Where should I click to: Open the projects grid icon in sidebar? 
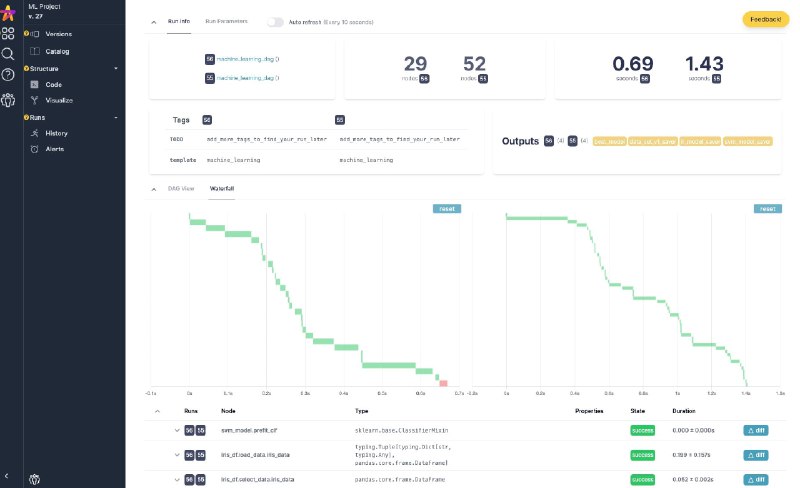click(8, 33)
